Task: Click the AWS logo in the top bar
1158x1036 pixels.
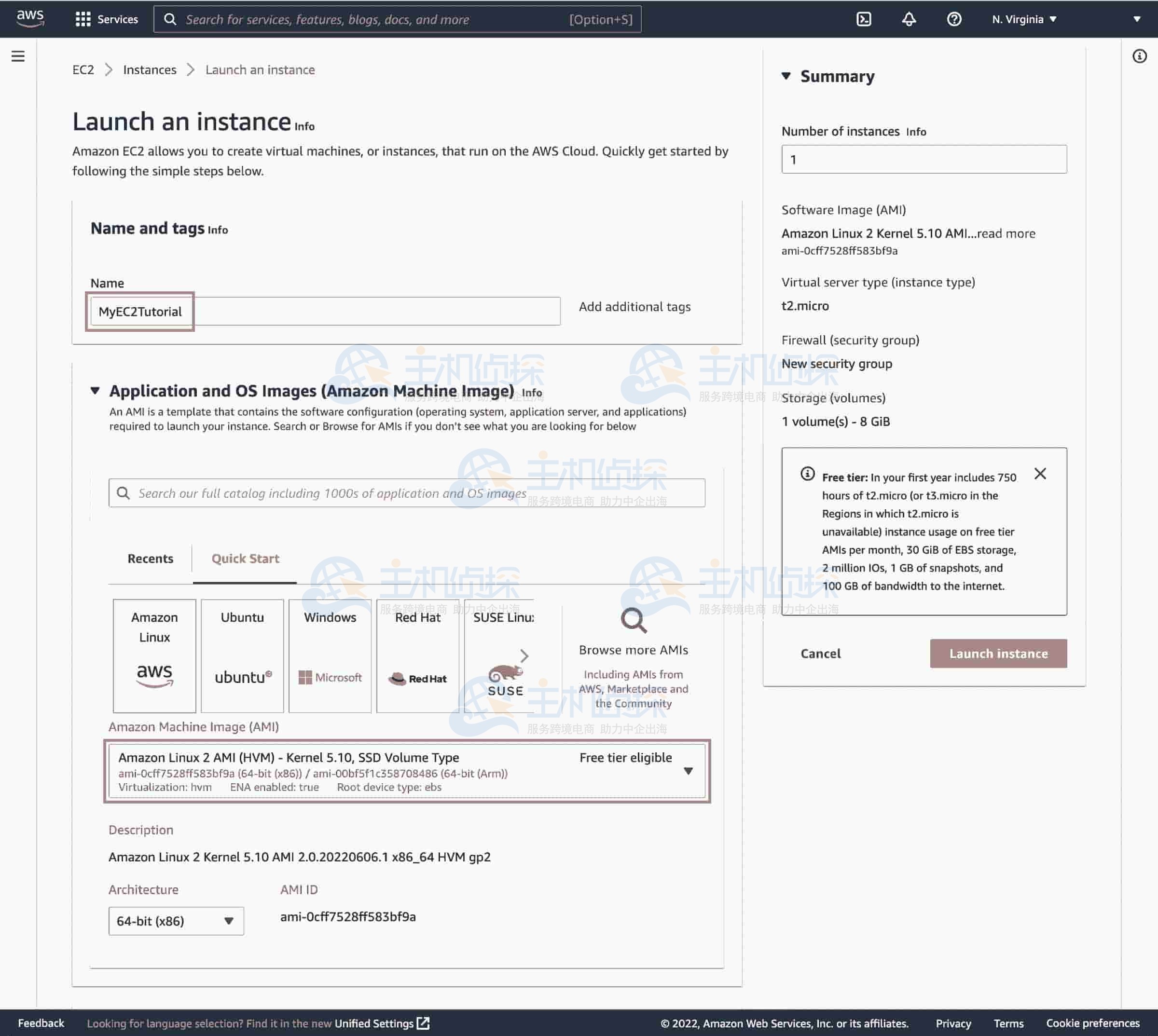Action: tap(31, 19)
